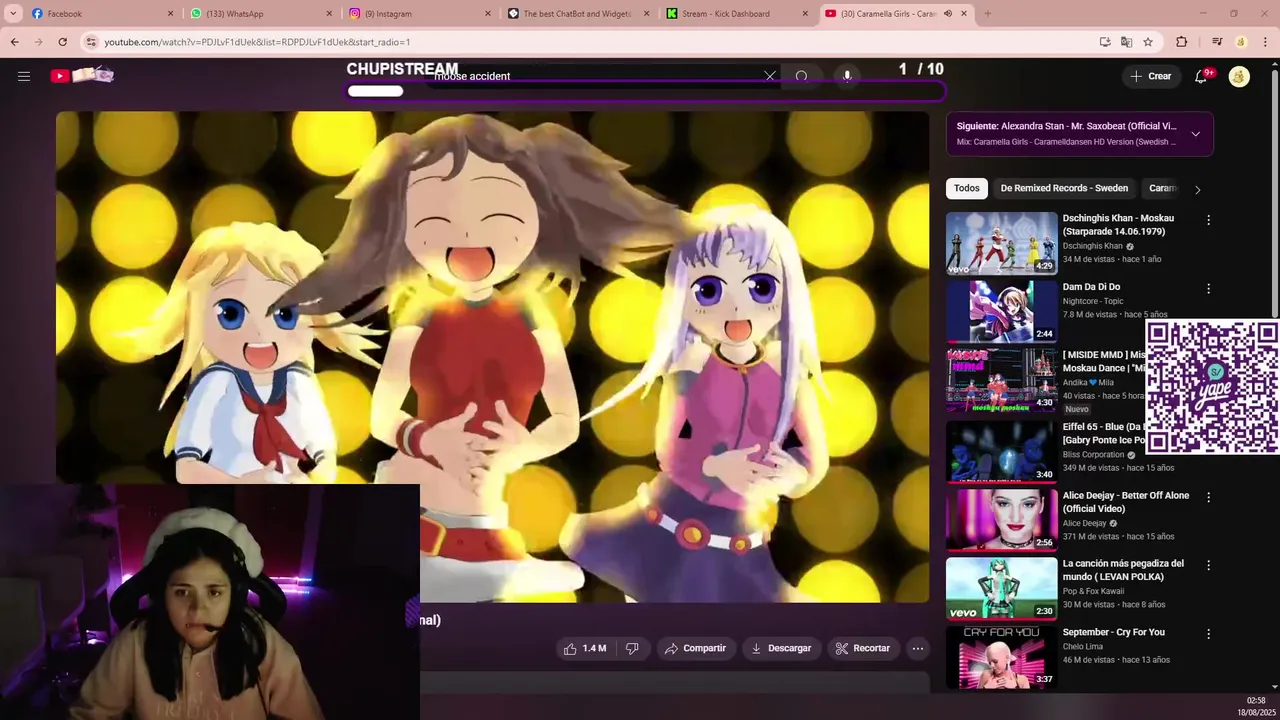This screenshot has width=1280, height=720.
Task: Click the "Alice Deejay" channel name
Action: click(x=1084, y=523)
